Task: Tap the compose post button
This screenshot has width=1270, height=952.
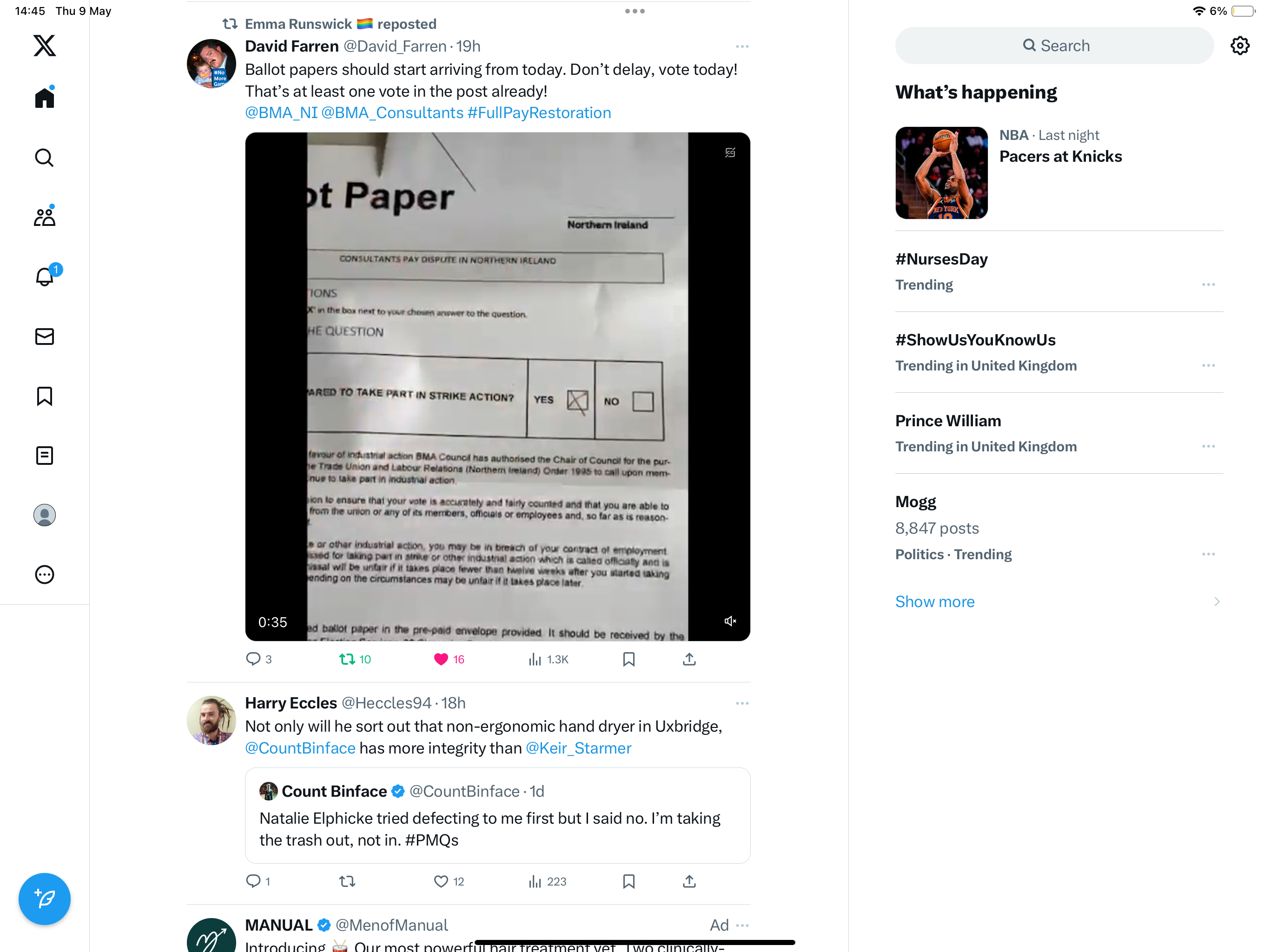Action: tap(44, 899)
